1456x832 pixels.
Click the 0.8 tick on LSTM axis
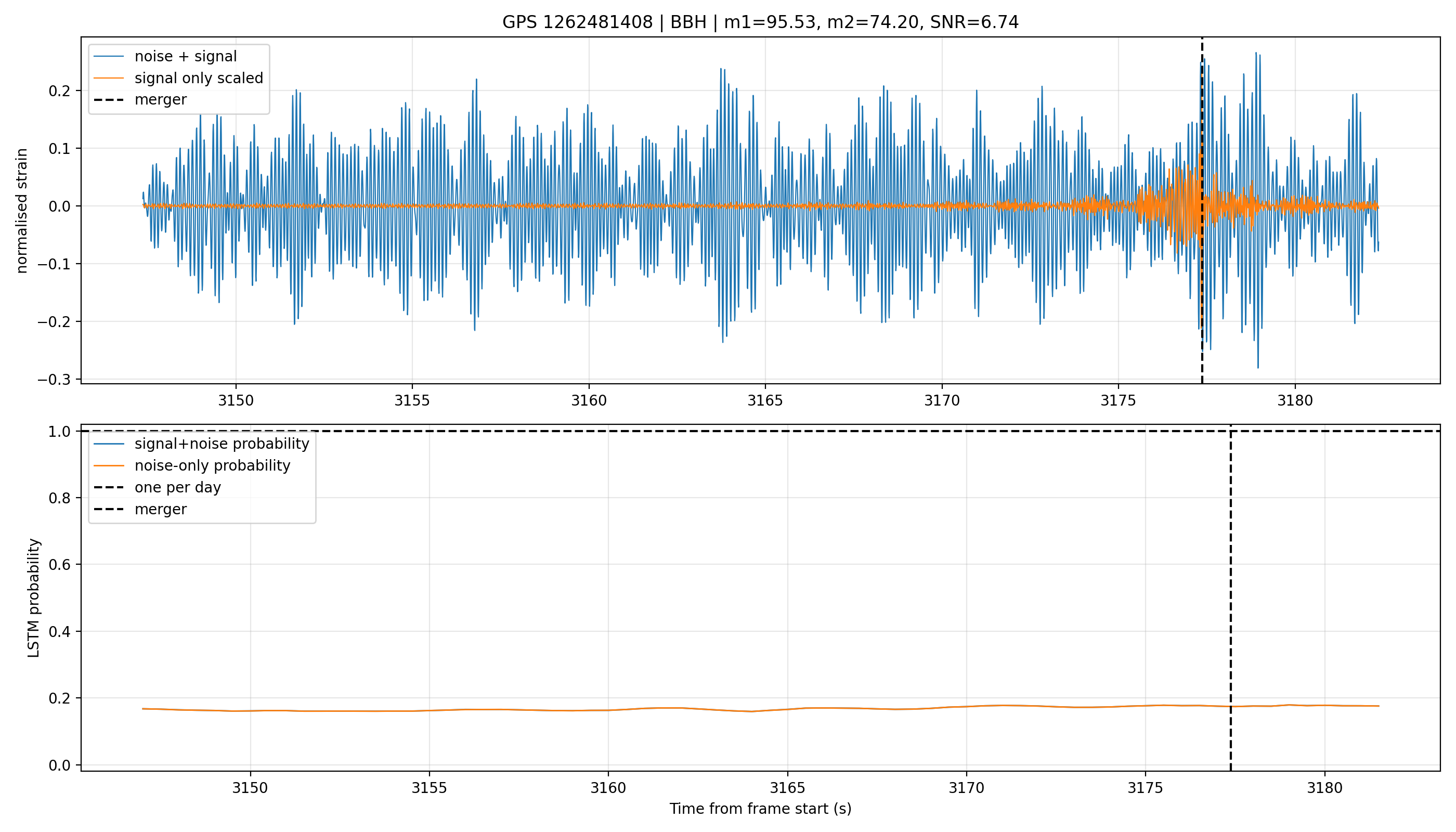(x=59, y=498)
